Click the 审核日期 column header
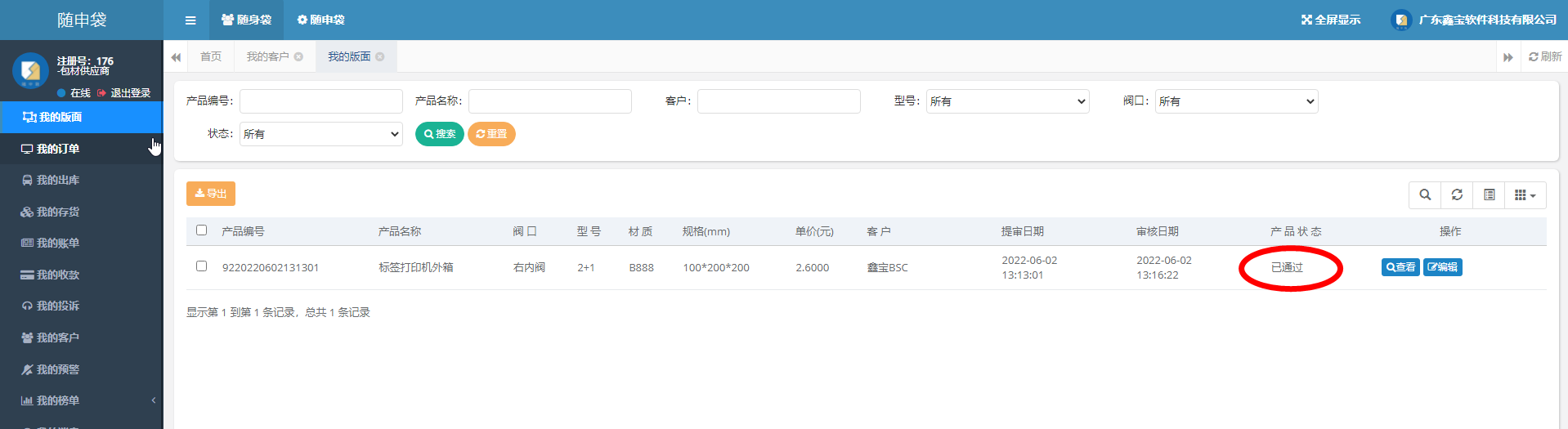The image size is (1568, 429). point(1158,231)
